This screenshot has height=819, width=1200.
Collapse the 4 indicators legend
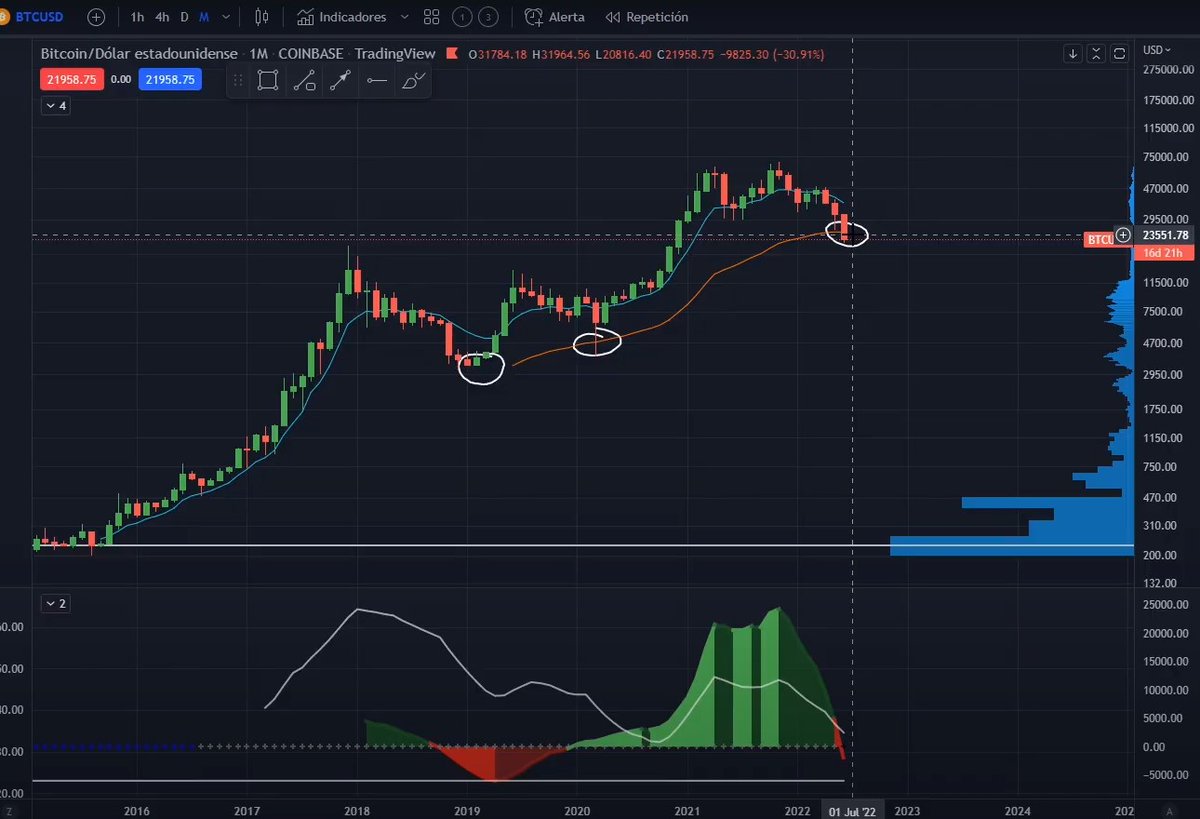click(56, 105)
